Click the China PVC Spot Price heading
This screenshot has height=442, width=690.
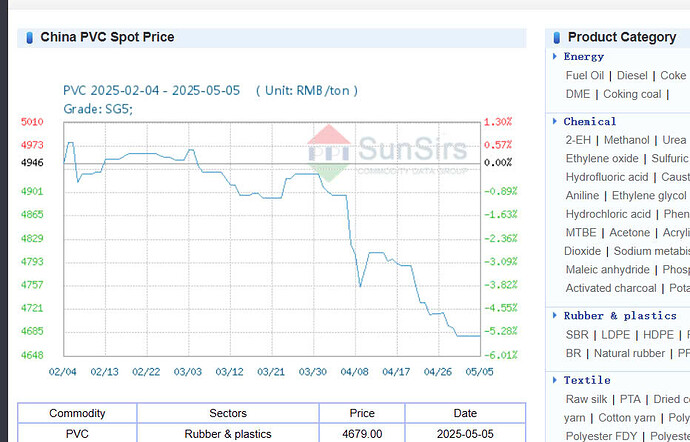click(x=107, y=37)
